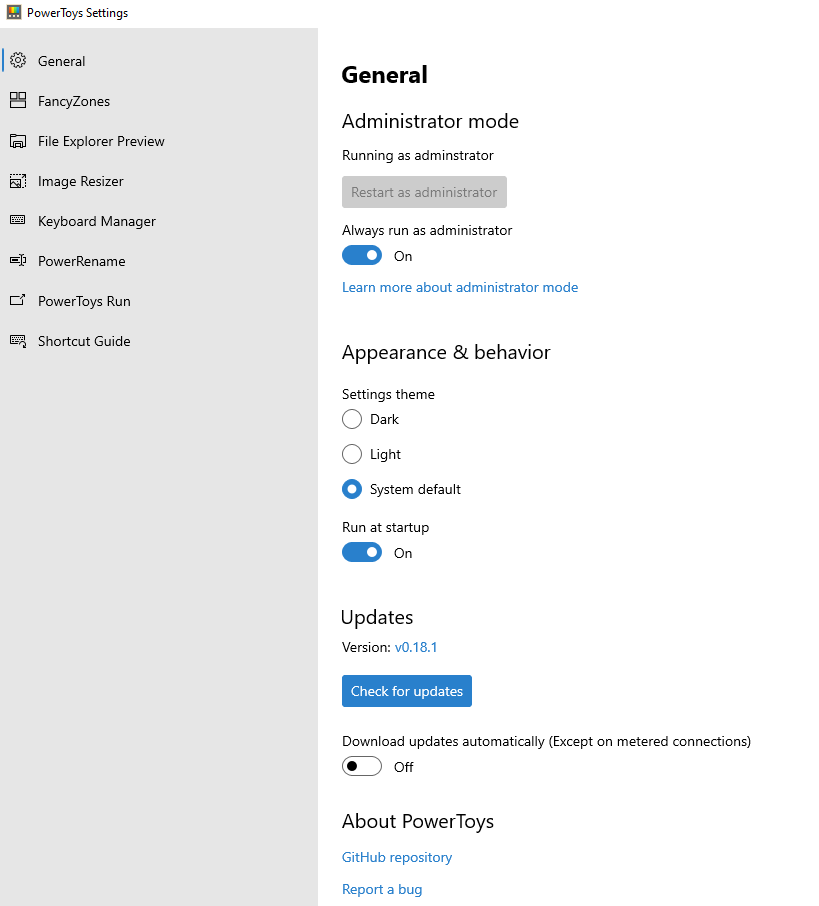This screenshot has width=819, height=906.
Task: Go to File Explorer Preview settings
Action: [159, 141]
